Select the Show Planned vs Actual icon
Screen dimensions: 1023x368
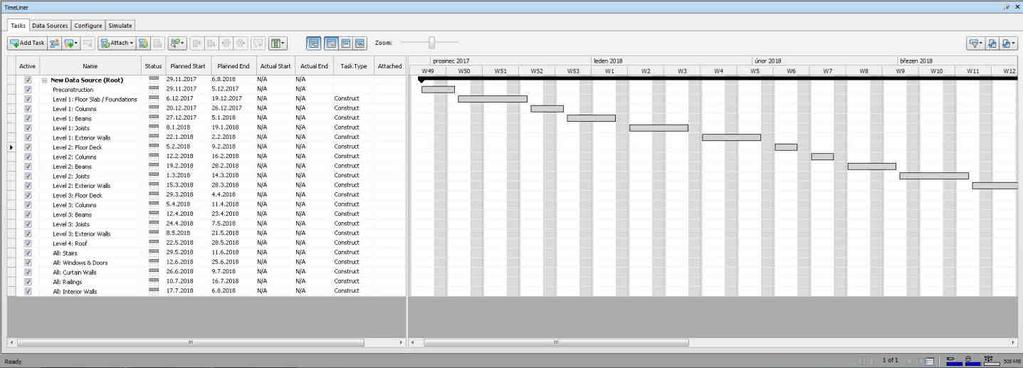point(360,43)
